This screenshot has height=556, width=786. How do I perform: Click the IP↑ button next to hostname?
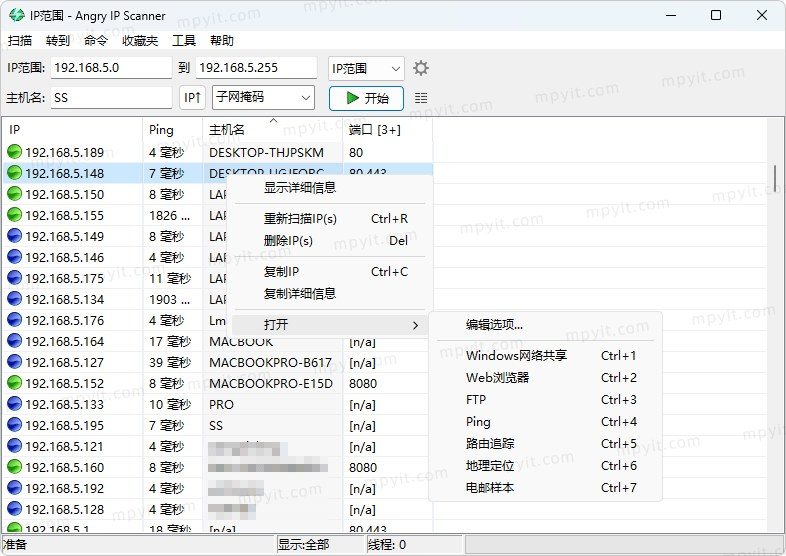tap(192, 98)
